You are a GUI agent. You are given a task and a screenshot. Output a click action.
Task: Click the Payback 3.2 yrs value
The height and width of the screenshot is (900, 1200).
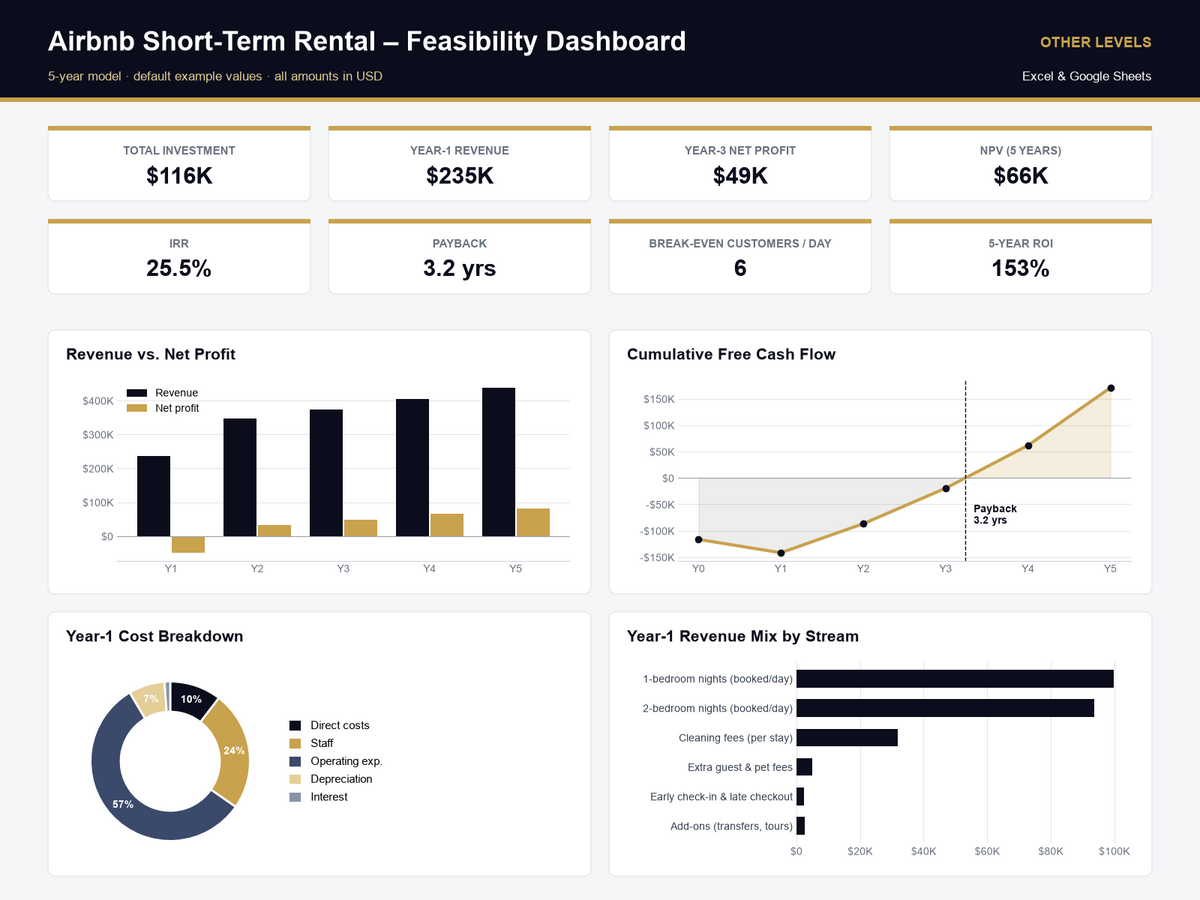(x=459, y=269)
